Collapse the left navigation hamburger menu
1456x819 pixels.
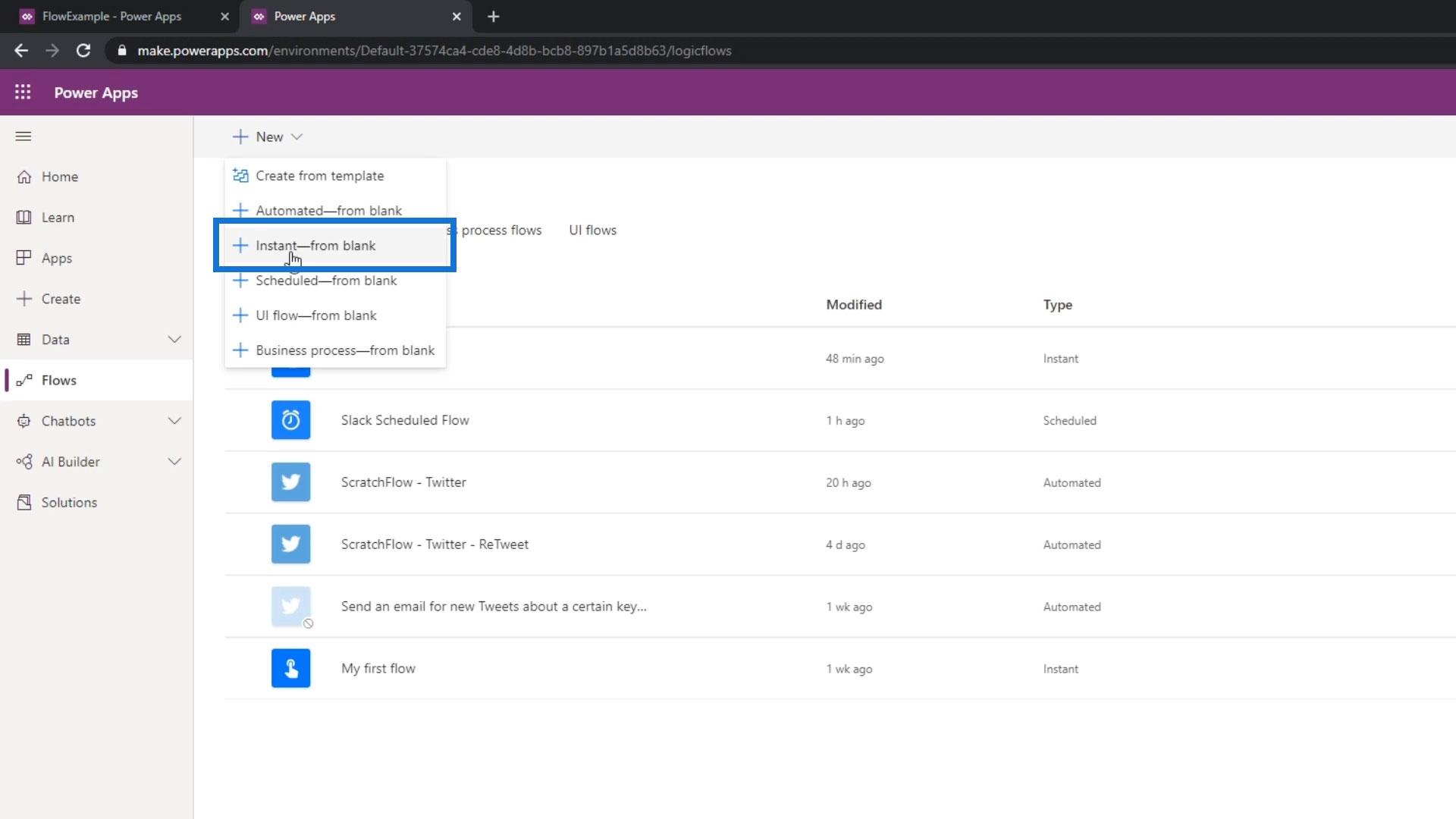pyautogui.click(x=24, y=136)
